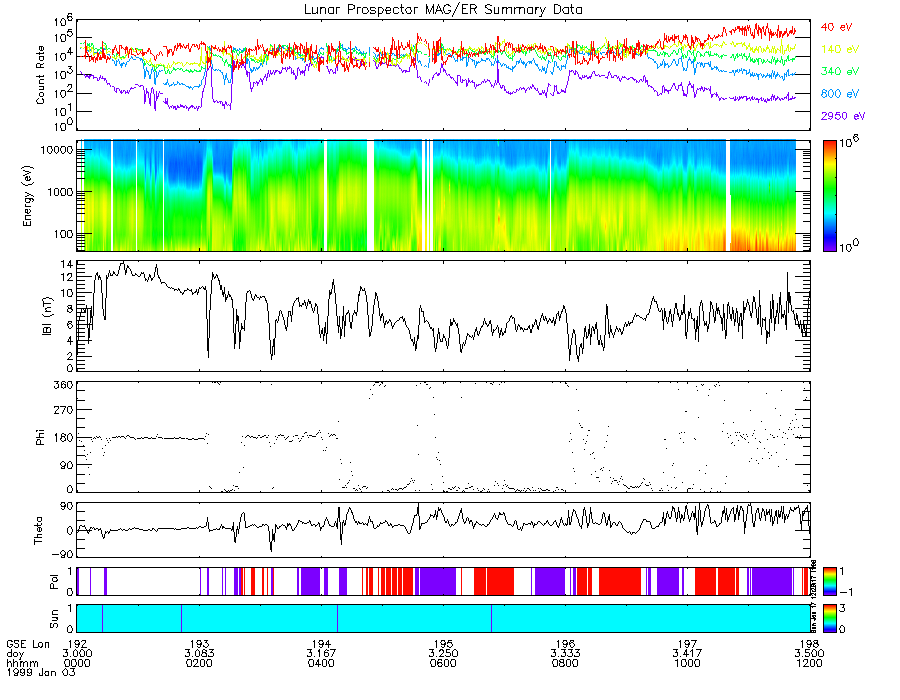Click day-of-year value '3.333'

565,654
